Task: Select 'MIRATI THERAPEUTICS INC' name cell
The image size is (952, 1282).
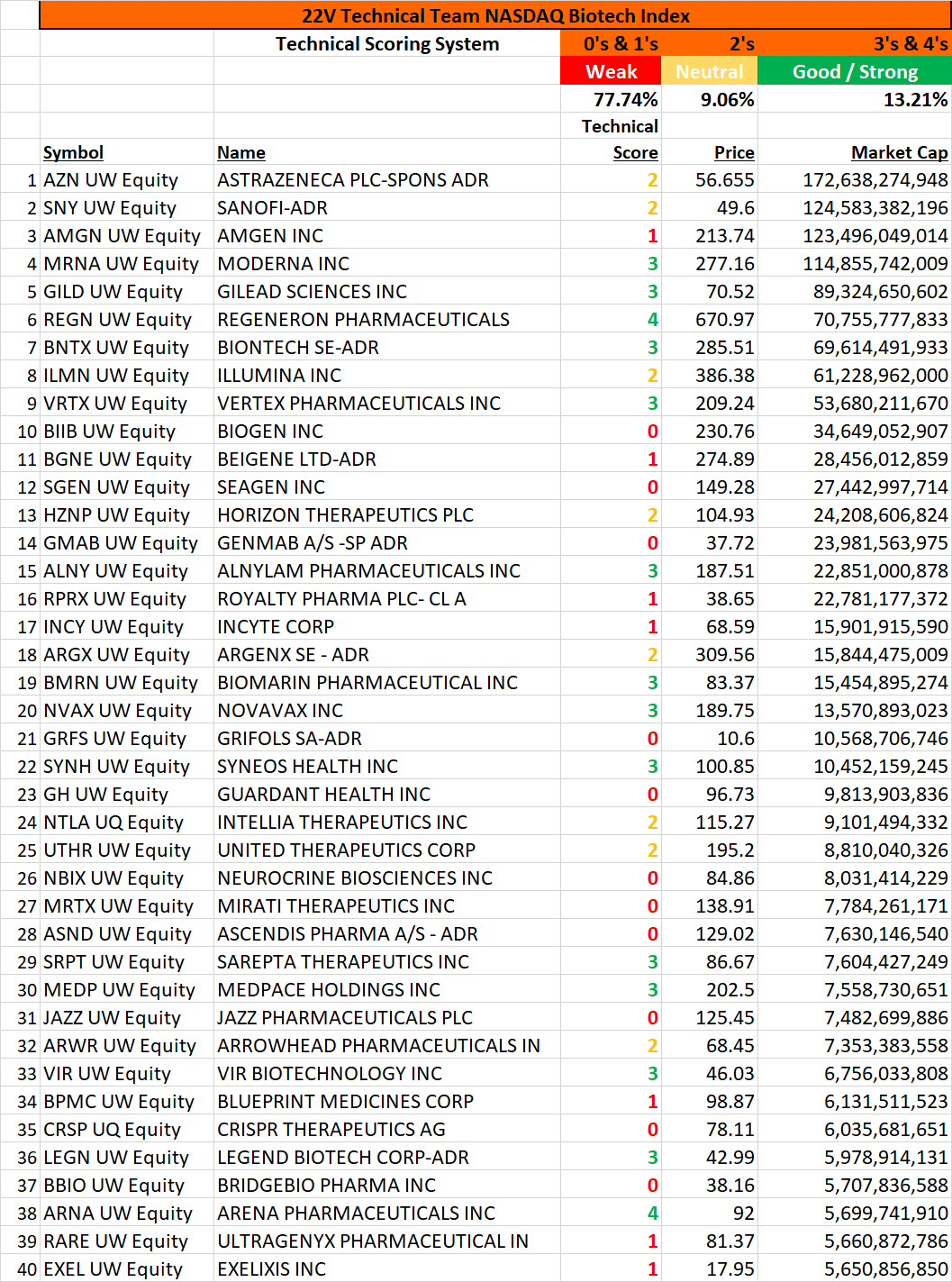Action: 387,906
